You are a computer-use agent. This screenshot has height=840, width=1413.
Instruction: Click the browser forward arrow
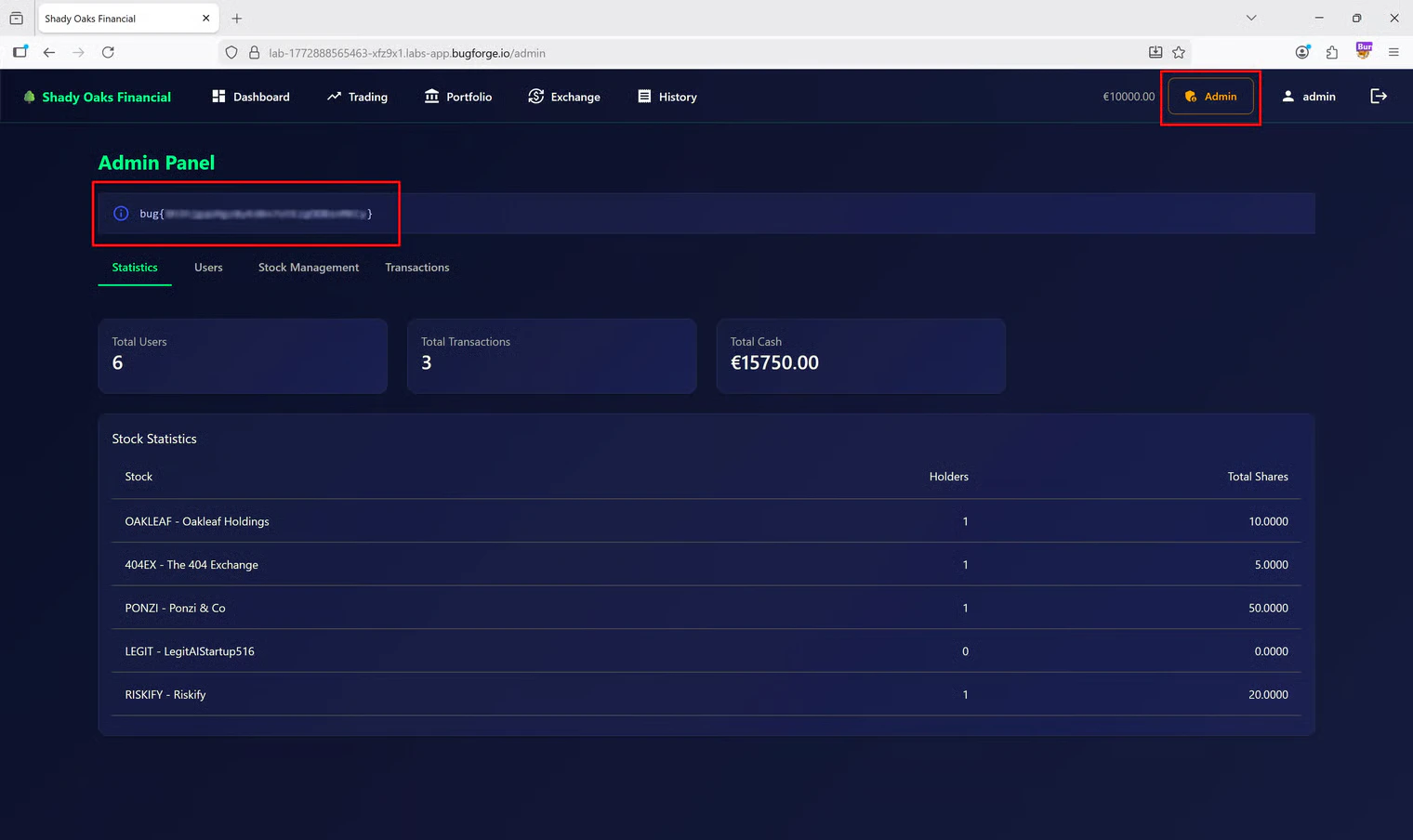(78, 53)
